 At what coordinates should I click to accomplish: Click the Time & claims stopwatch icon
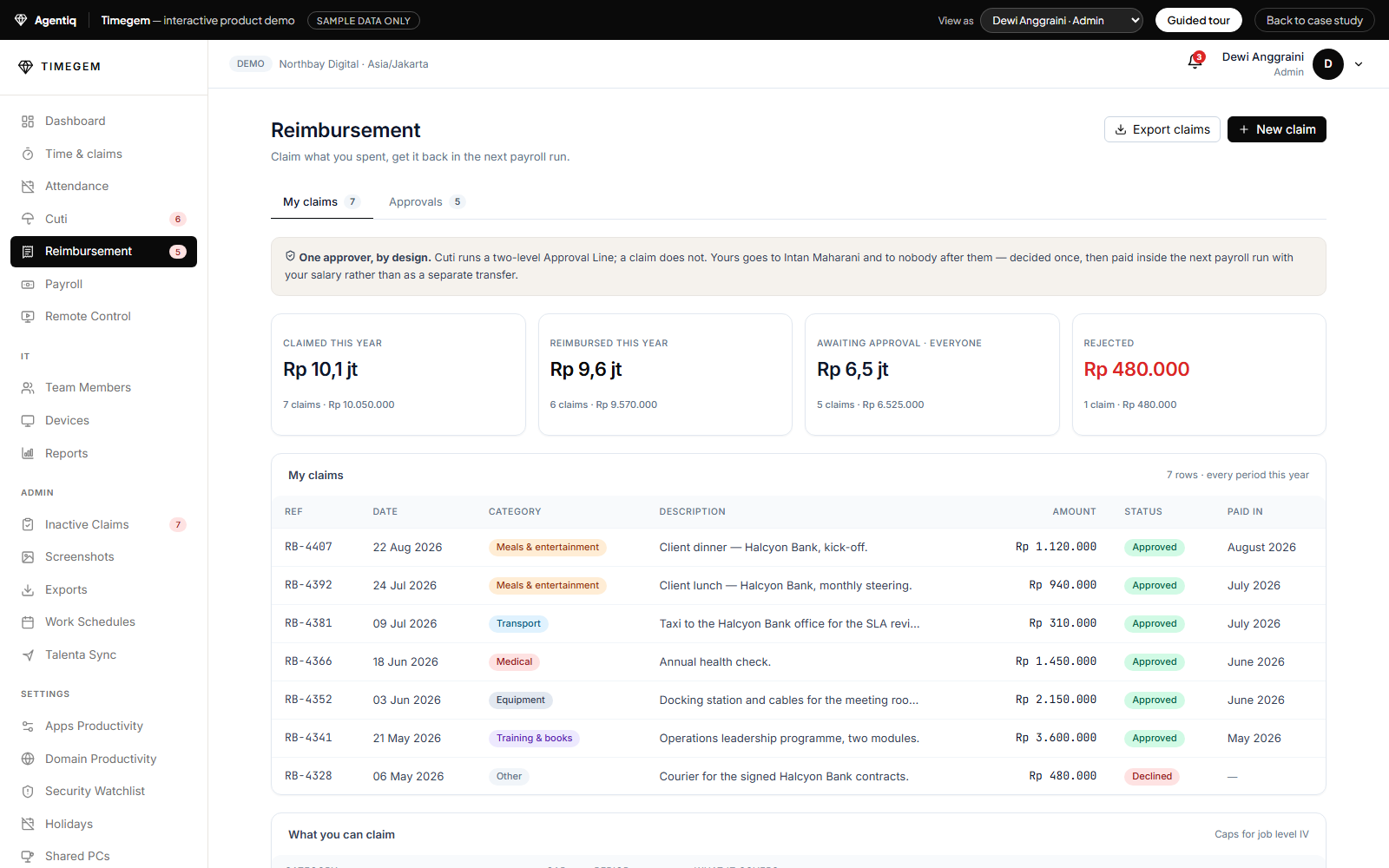28,154
